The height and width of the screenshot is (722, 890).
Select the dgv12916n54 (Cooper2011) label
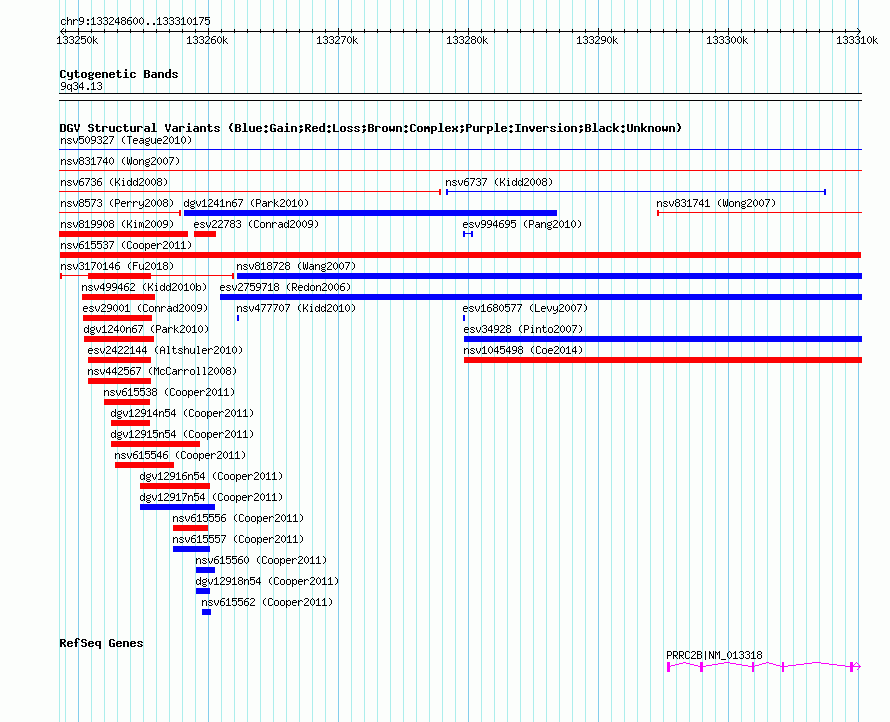pyautogui.click(x=211, y=476)
